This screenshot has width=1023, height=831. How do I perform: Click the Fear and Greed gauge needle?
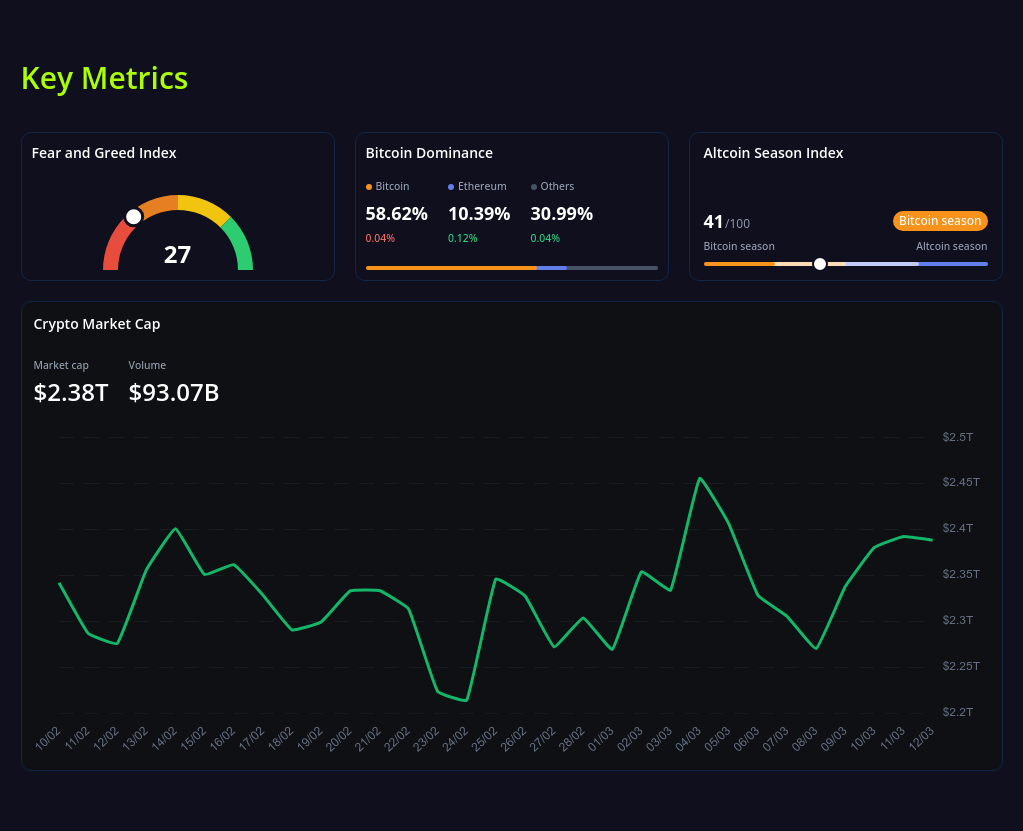pyautogui.click(x=133, y=214)
